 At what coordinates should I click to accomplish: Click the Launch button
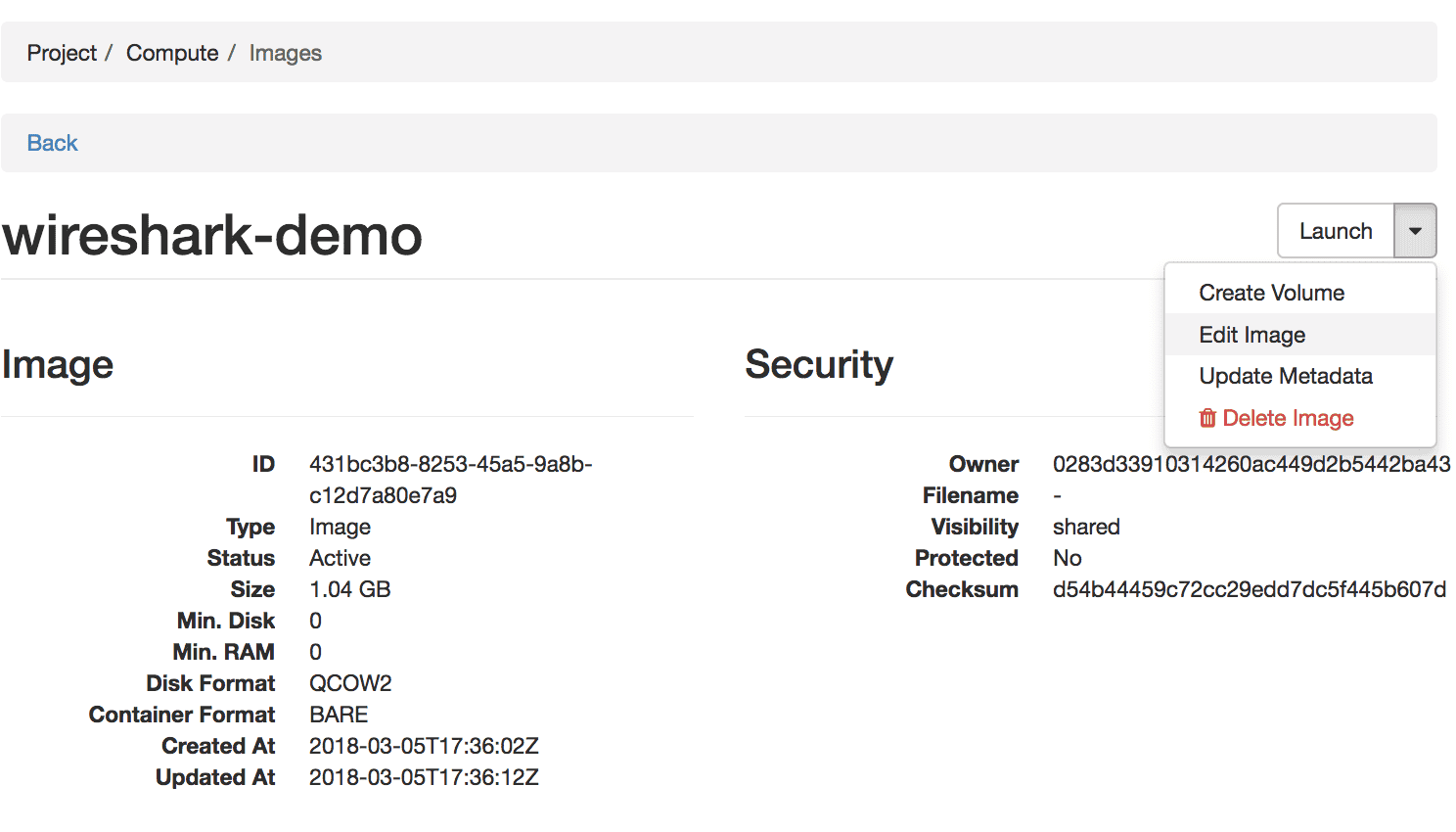pos(1336,231)
